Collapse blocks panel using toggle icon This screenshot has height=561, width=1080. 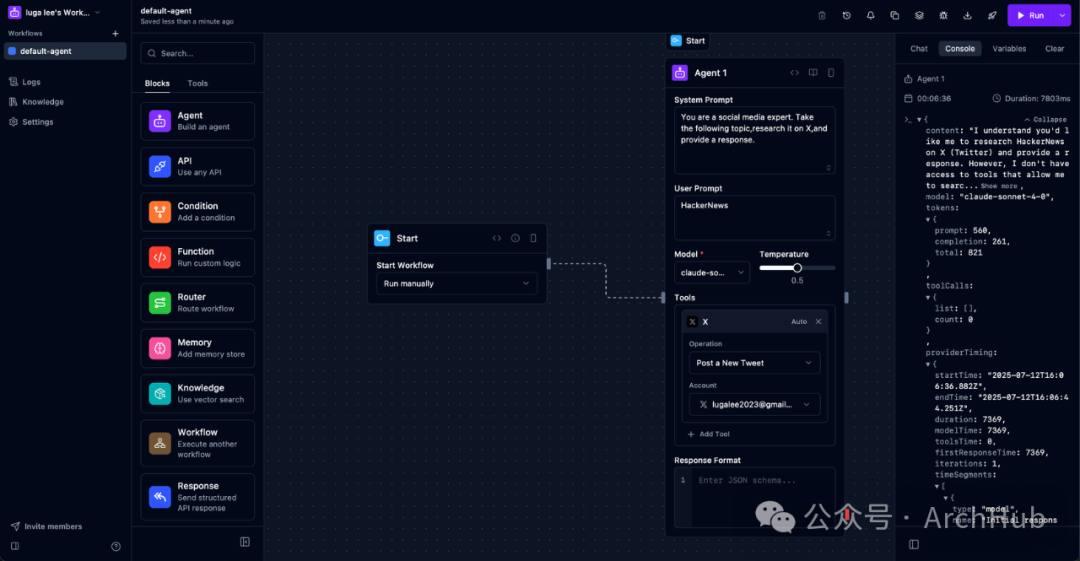245,542
